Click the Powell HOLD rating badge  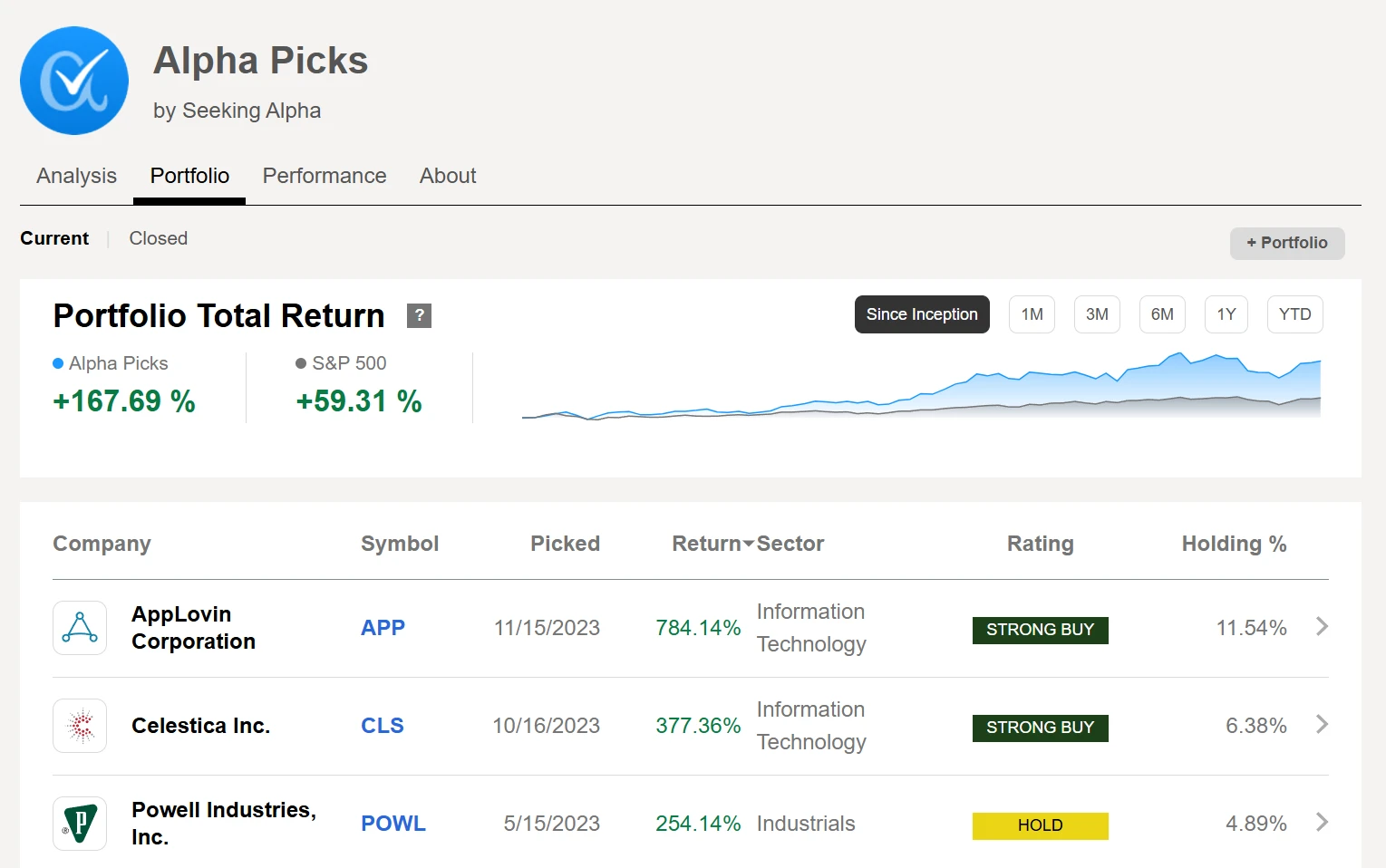[1041, 825]
